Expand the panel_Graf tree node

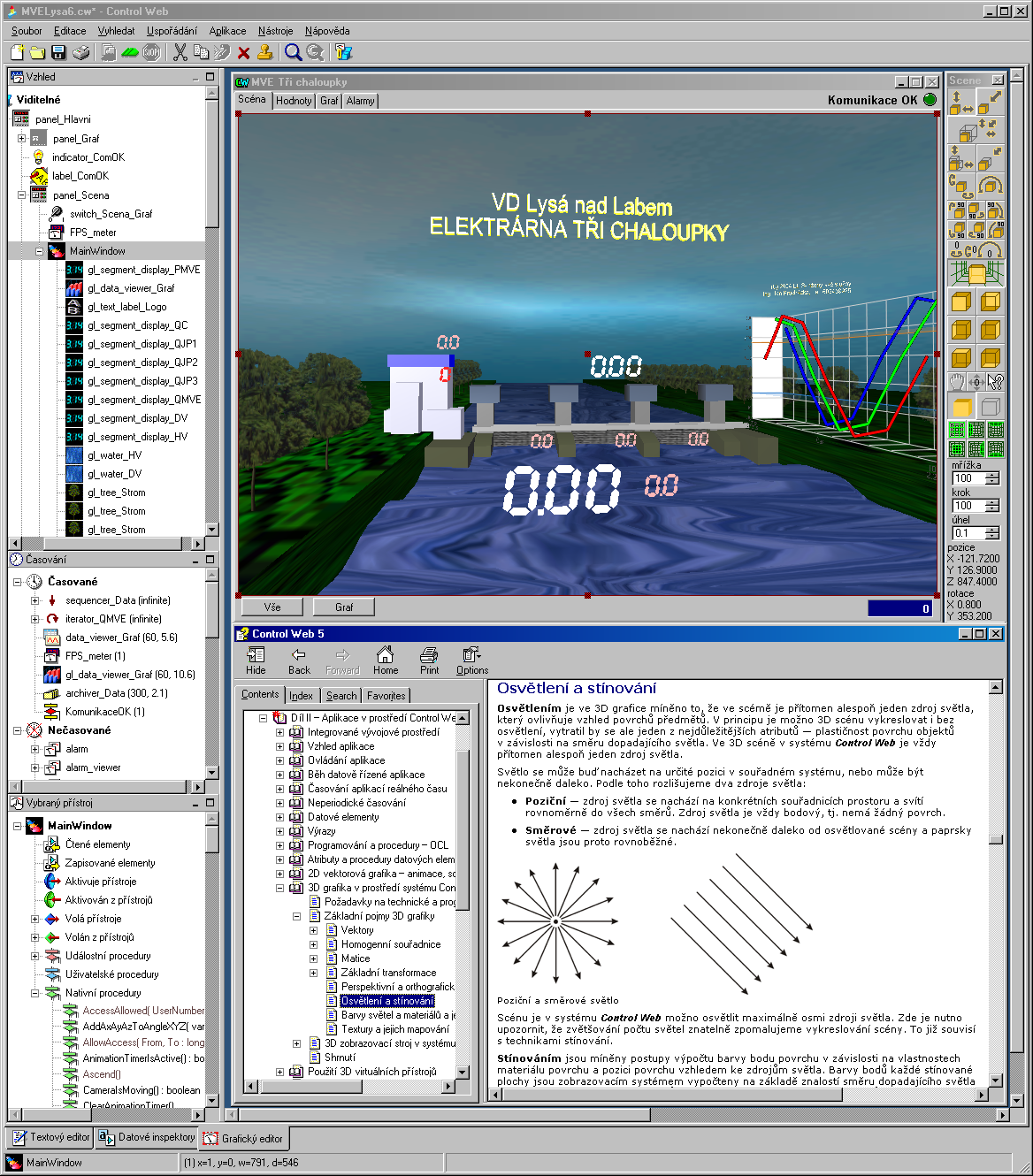click(x=22, y=139)
